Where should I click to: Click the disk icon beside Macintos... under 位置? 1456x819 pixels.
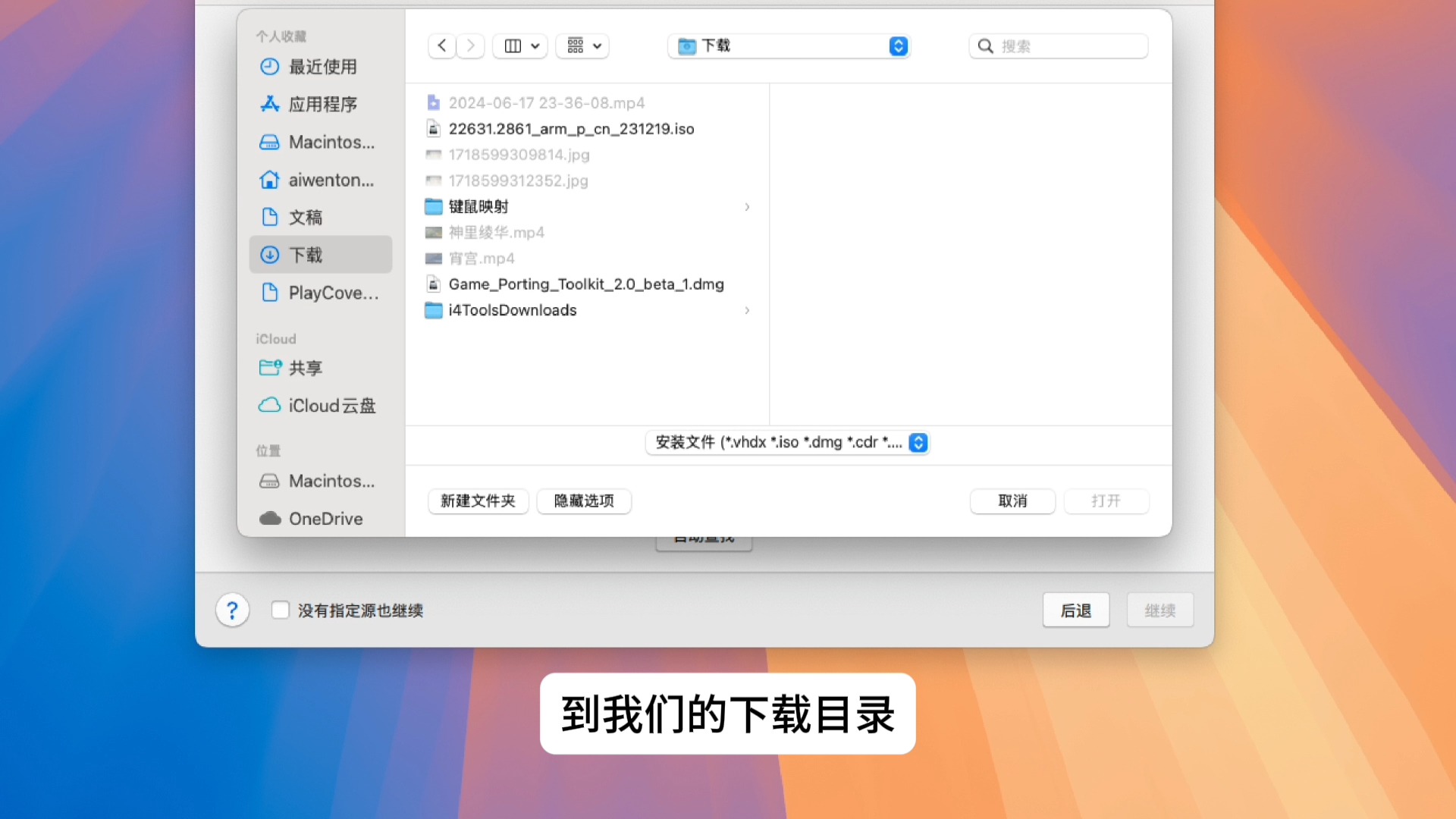[269, 481]
